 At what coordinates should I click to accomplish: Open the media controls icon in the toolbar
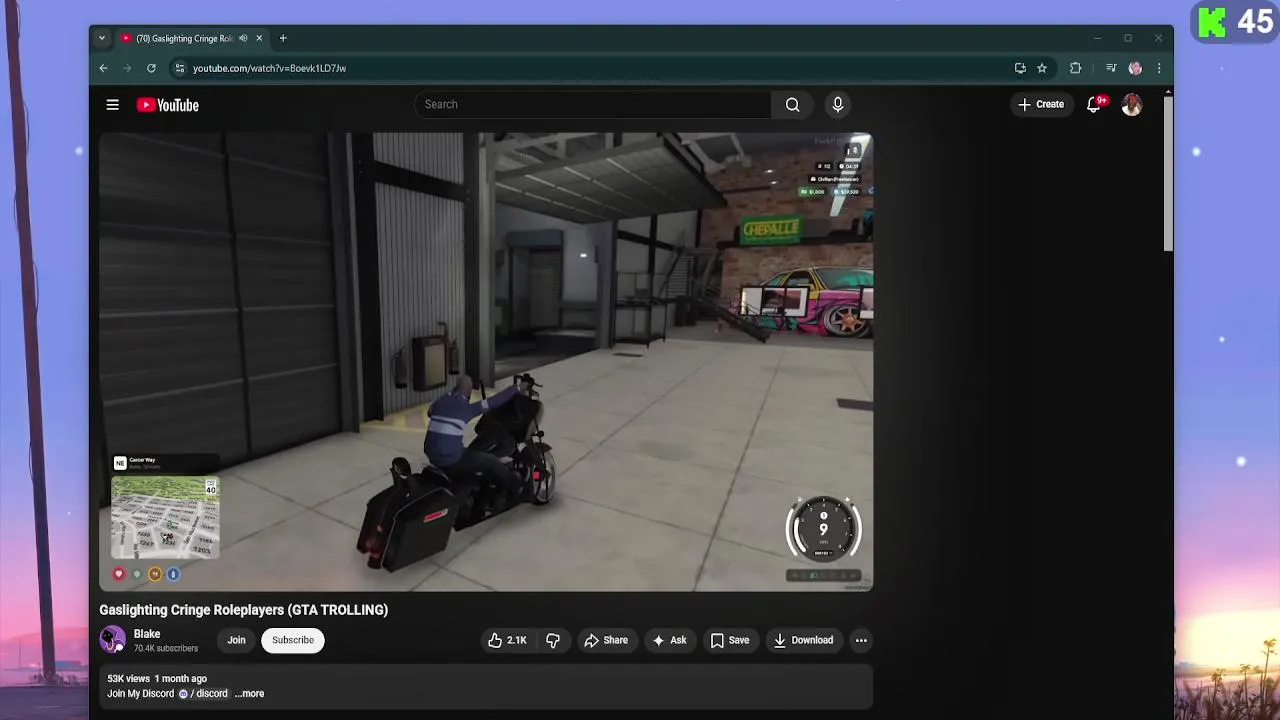point(1111,68)
